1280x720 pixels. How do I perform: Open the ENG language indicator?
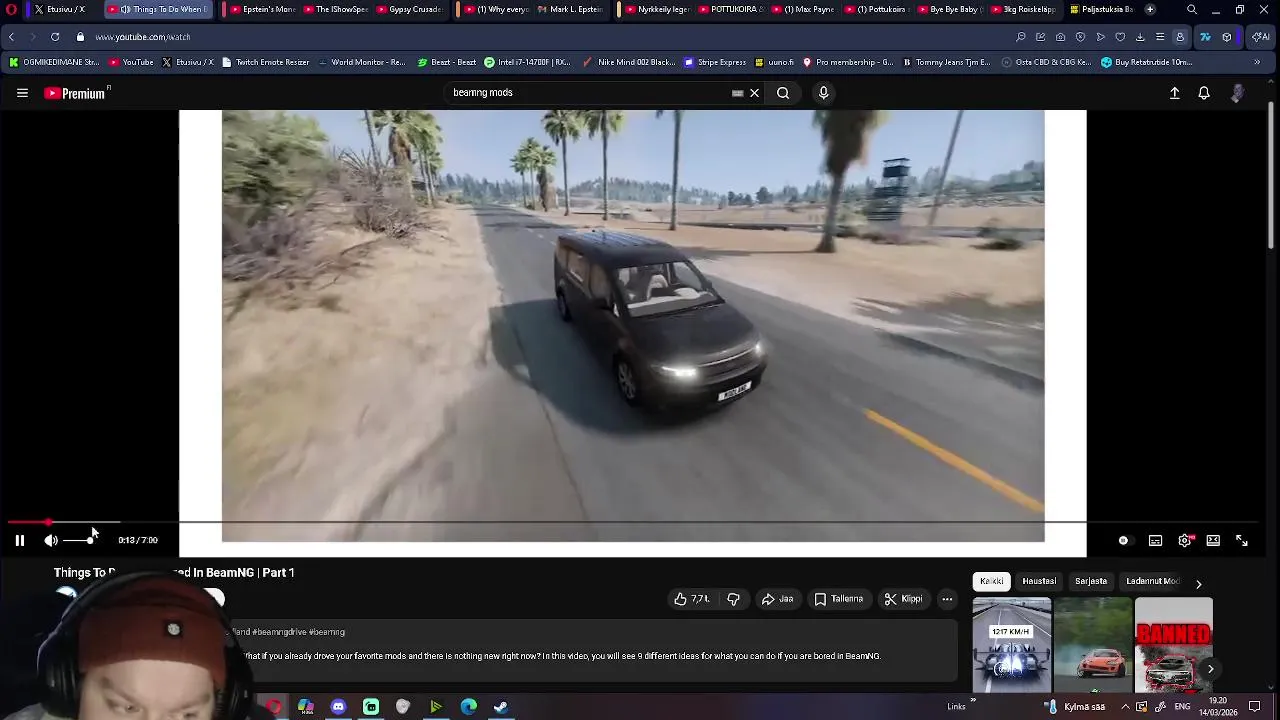(1182, 707)
